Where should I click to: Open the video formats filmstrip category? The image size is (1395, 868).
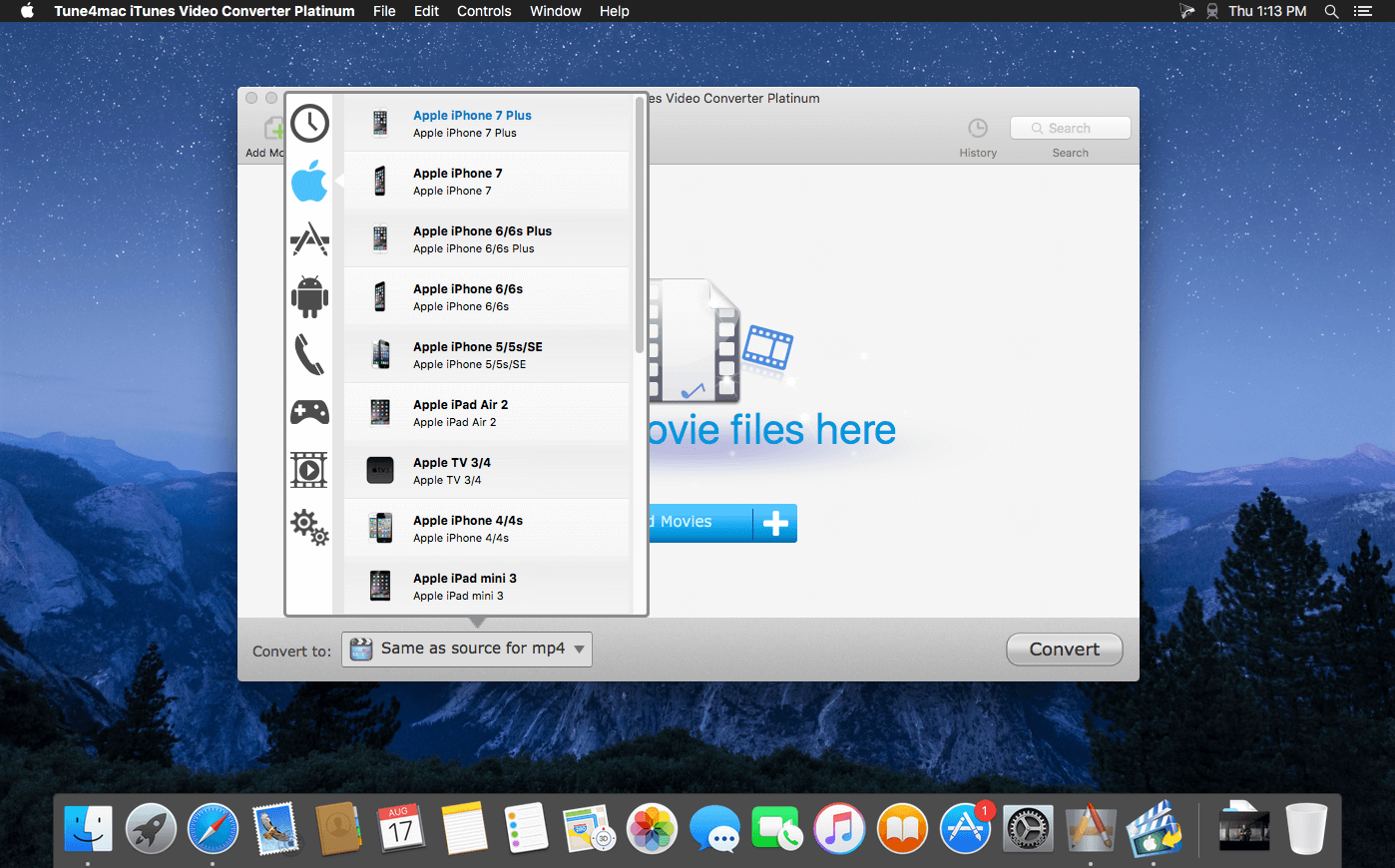click(309, 469)
